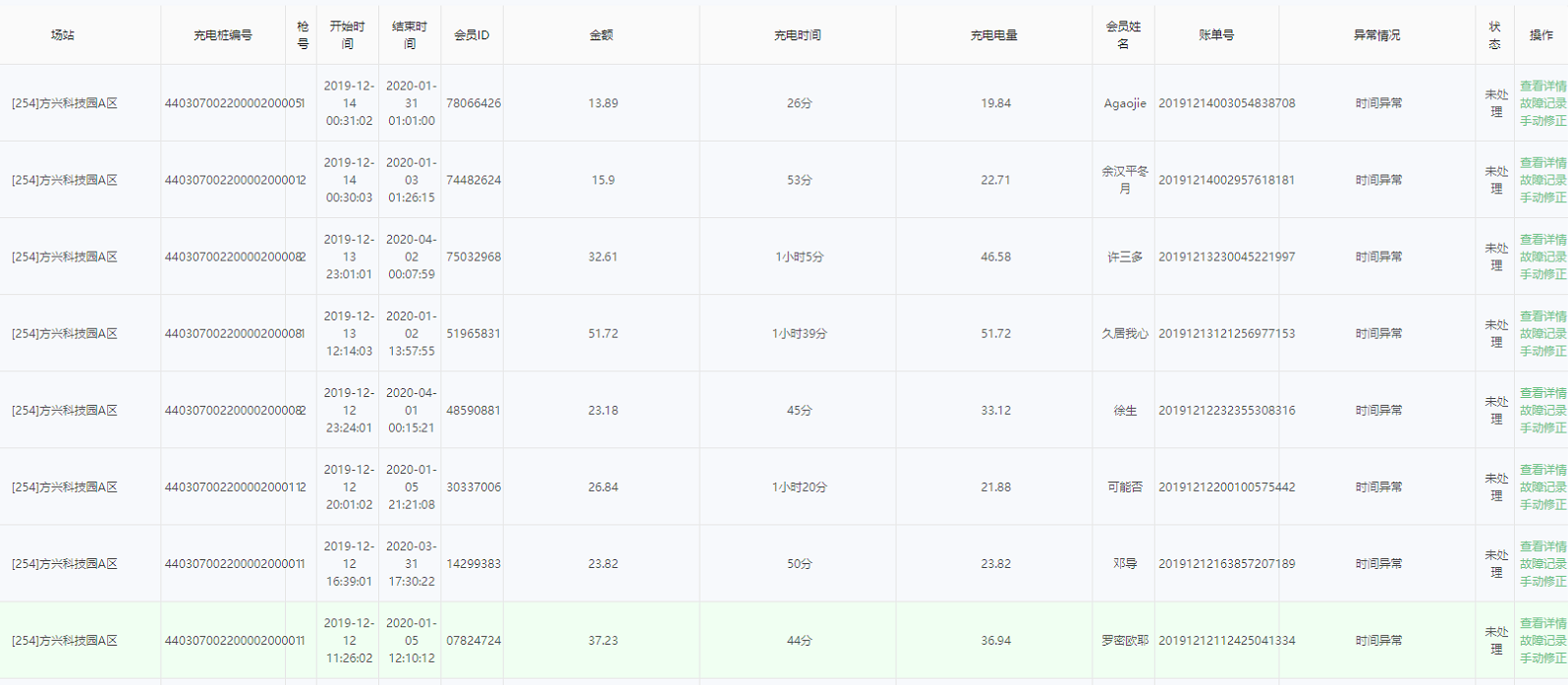The width and height of the screenshot is (1568, 685).
Task: Select the row with amount 51.72
Action: click(x=603, y=333)
